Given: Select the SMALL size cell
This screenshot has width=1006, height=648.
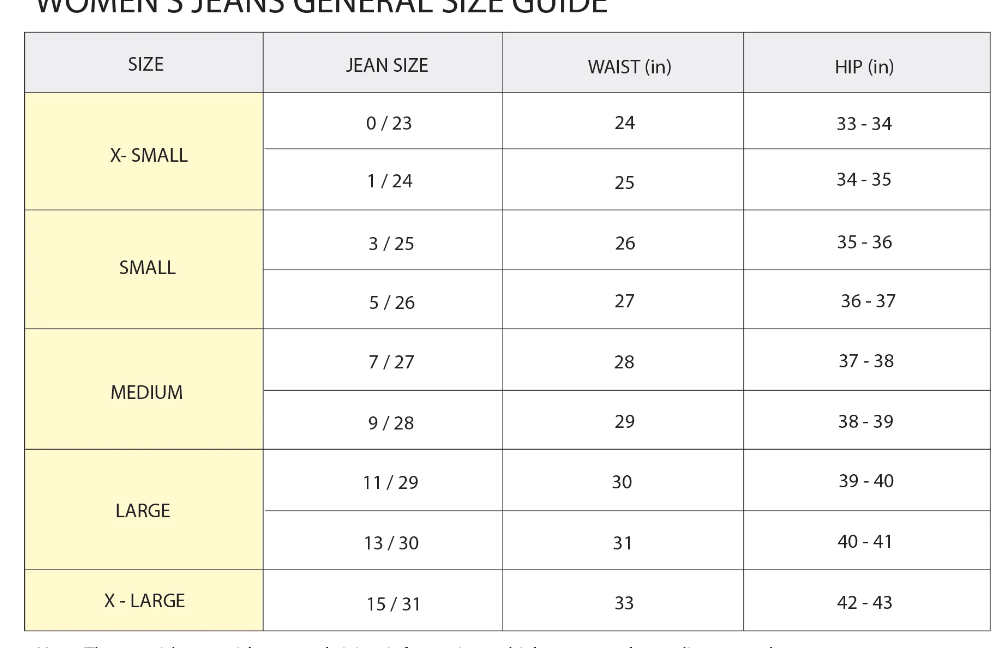Looking at the screenshot, I should [147, 268].
